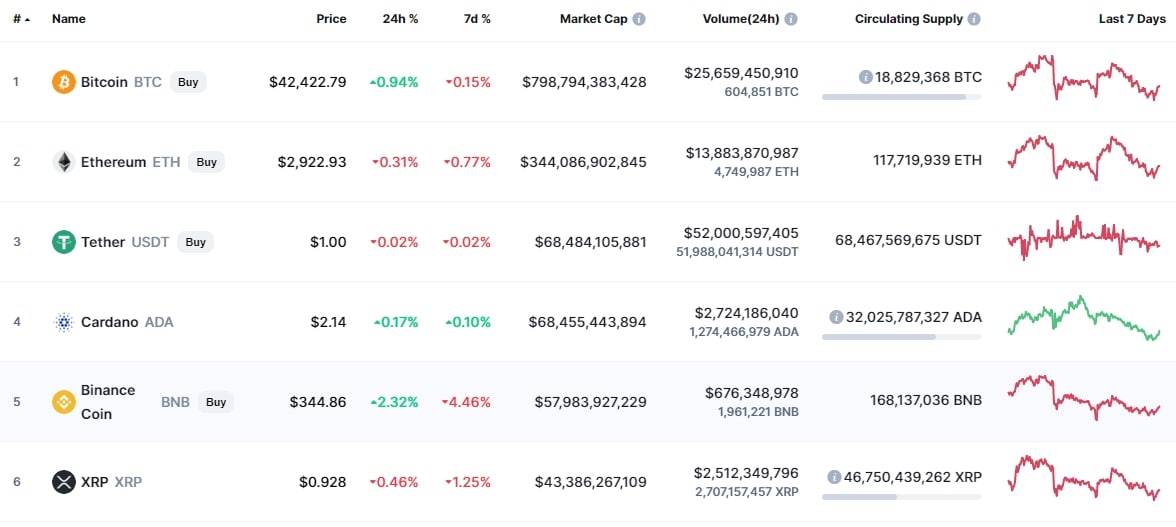Click the XRP logo icon
1176x527 pixels.
64,481
